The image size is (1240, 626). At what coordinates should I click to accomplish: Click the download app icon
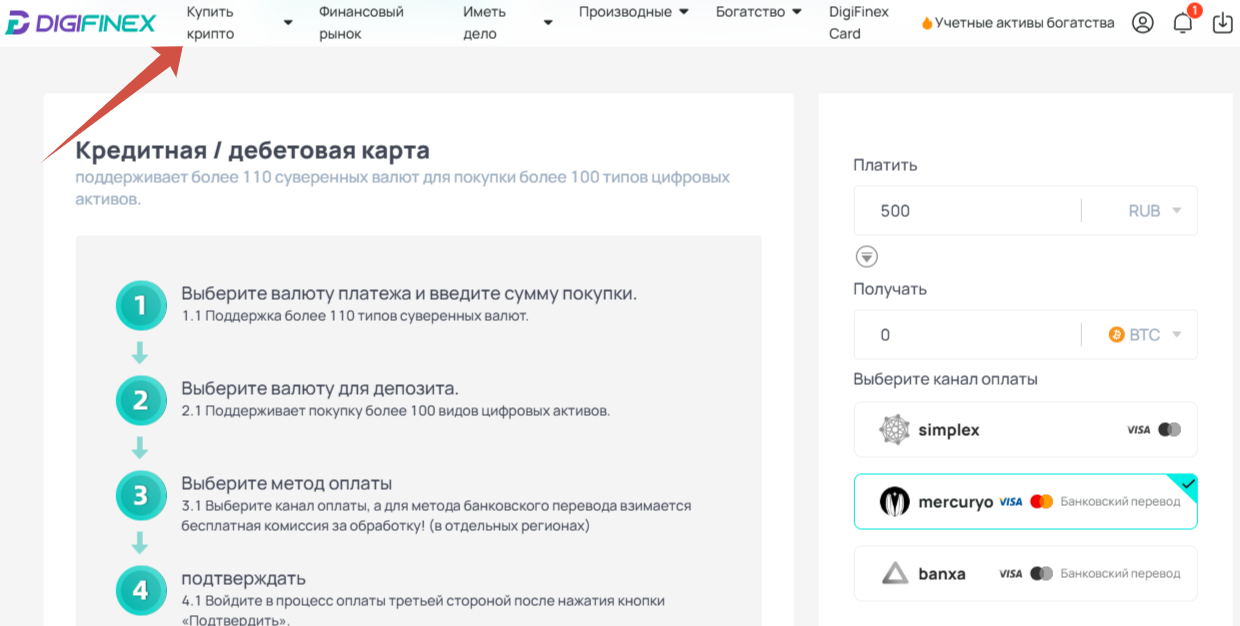[x=1222, y=22]
